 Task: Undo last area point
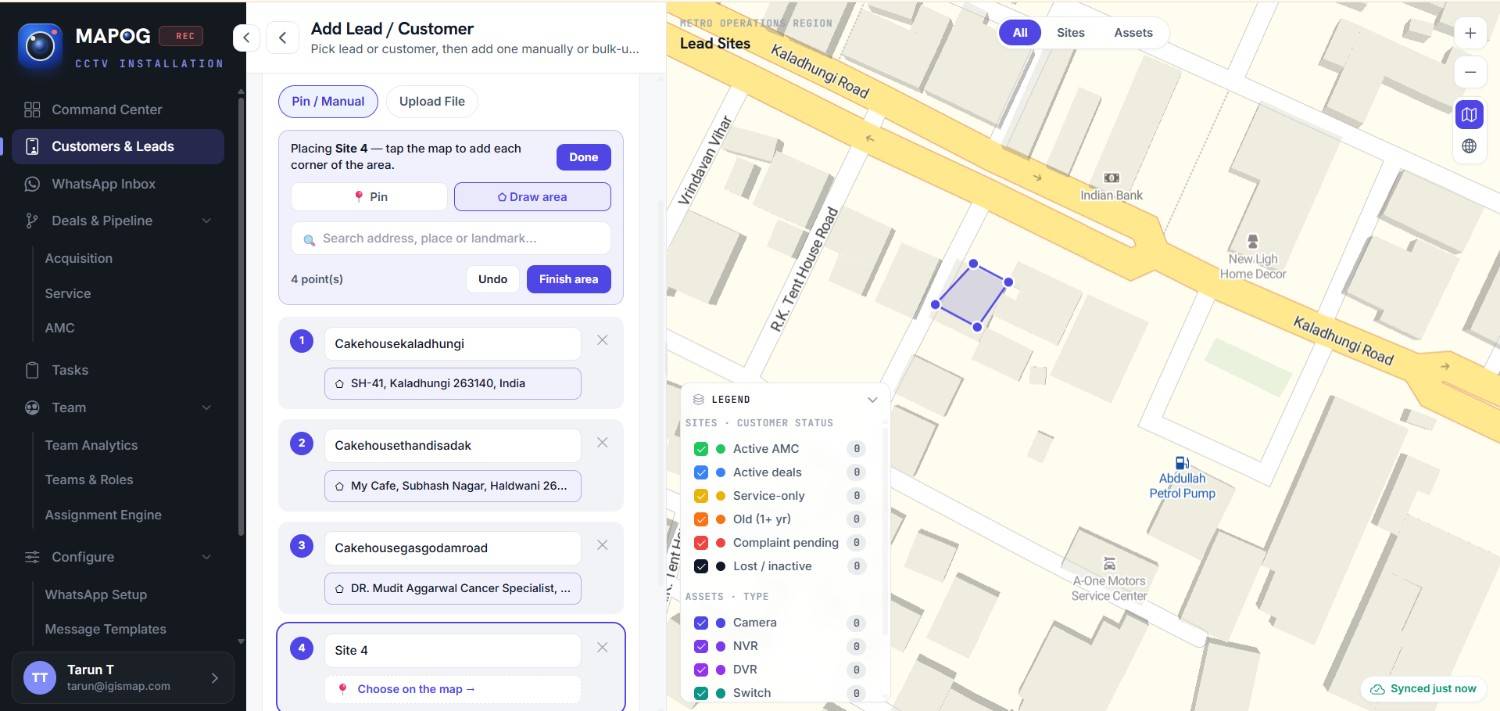493,279
